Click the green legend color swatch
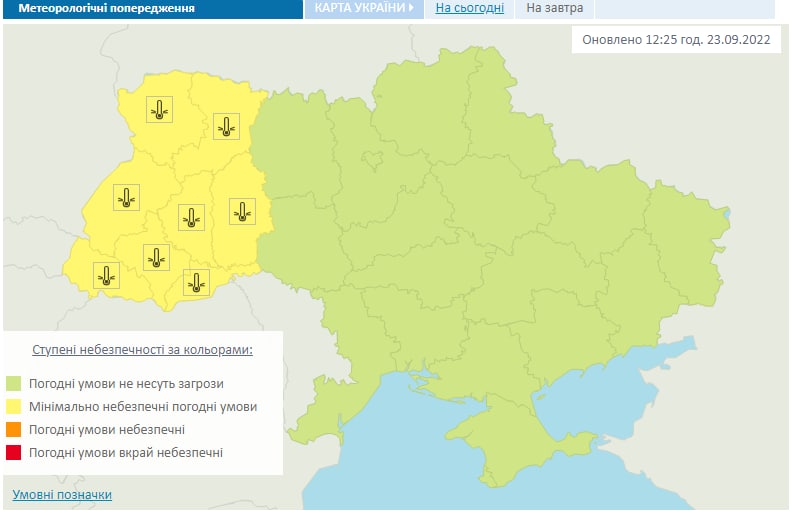 [x=14, y=384]
